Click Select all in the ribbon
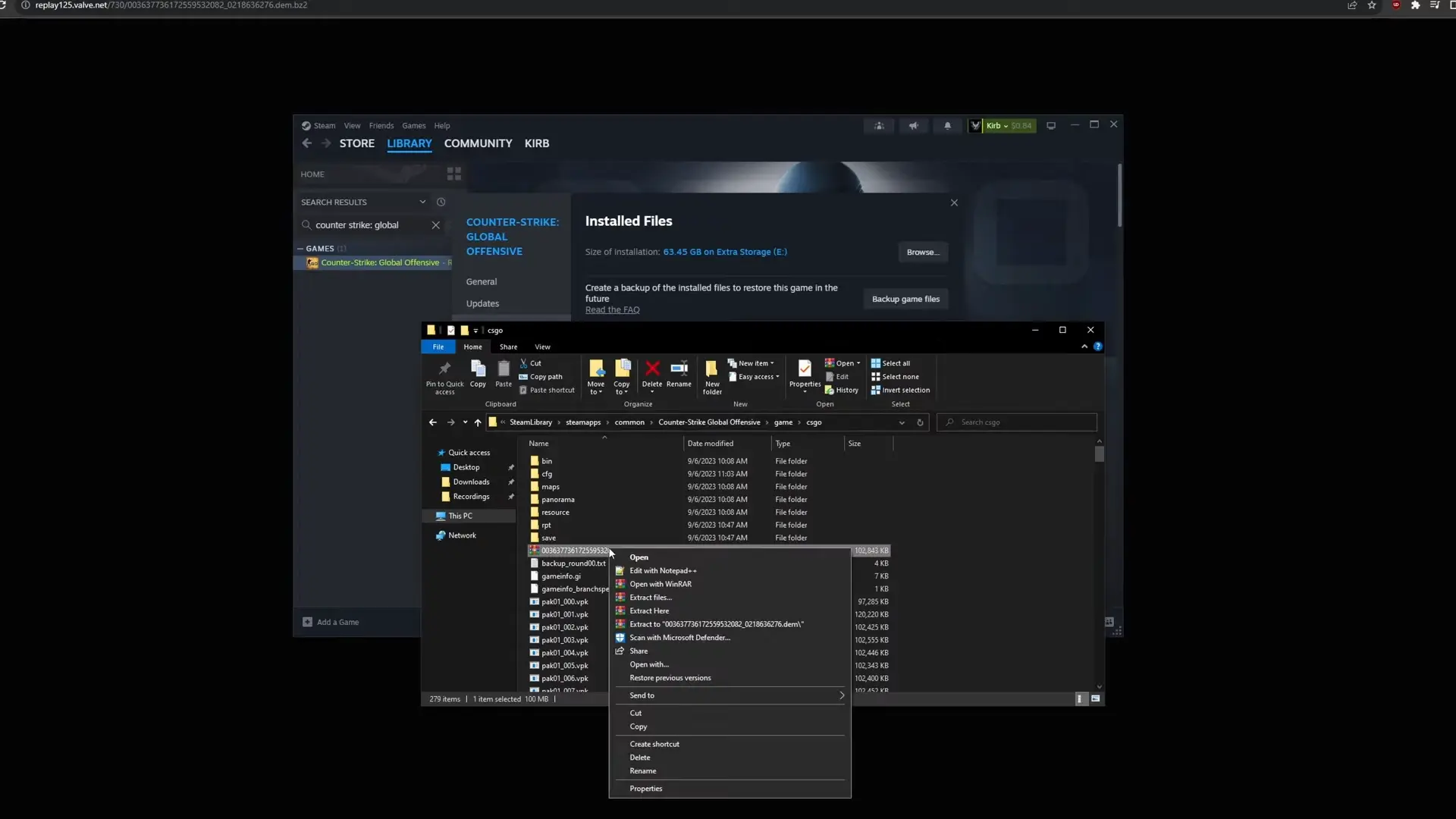The image size is (1456, 819). point(890,363)
